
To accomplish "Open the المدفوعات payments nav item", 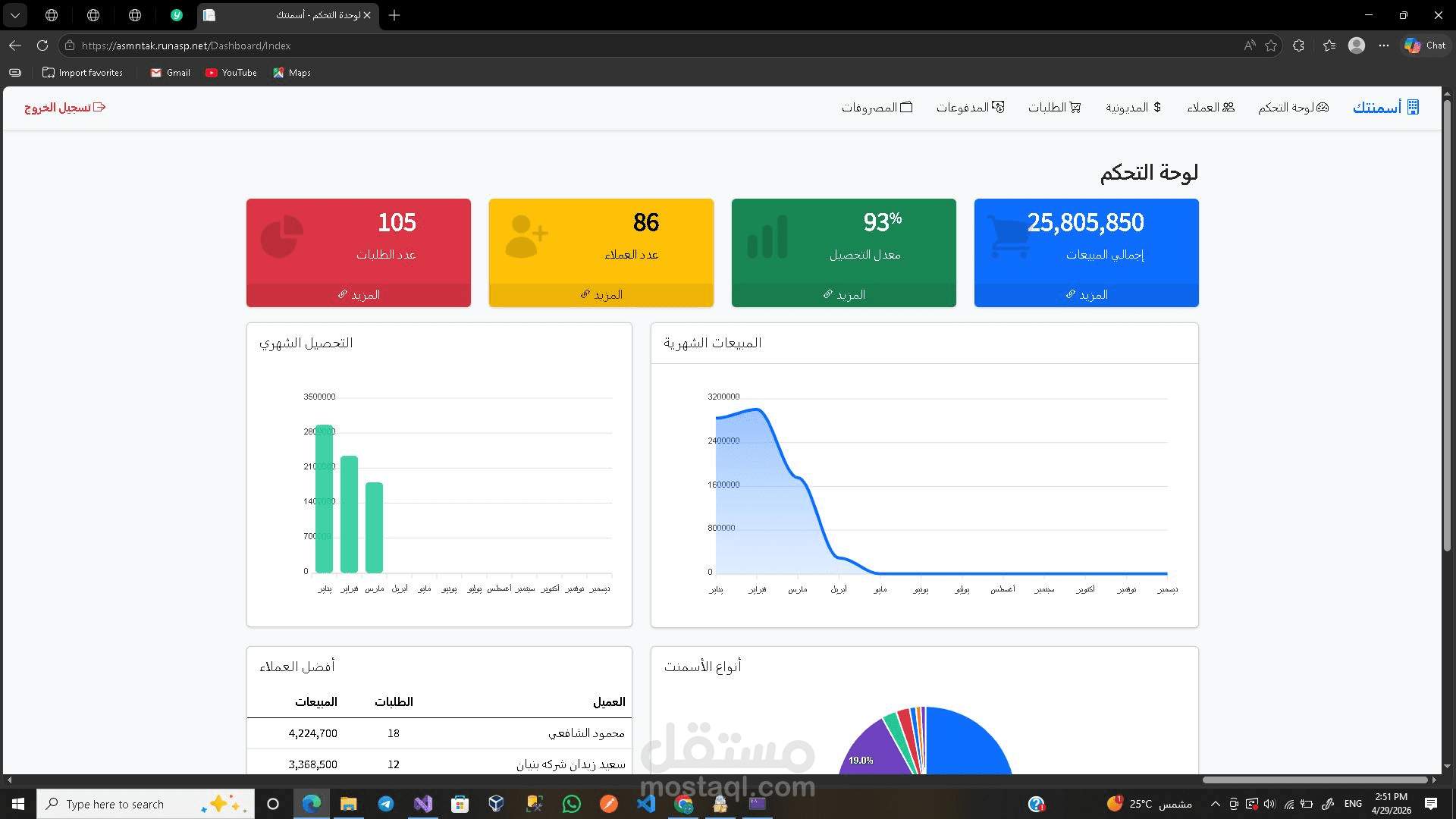I will tap(971, 108).
